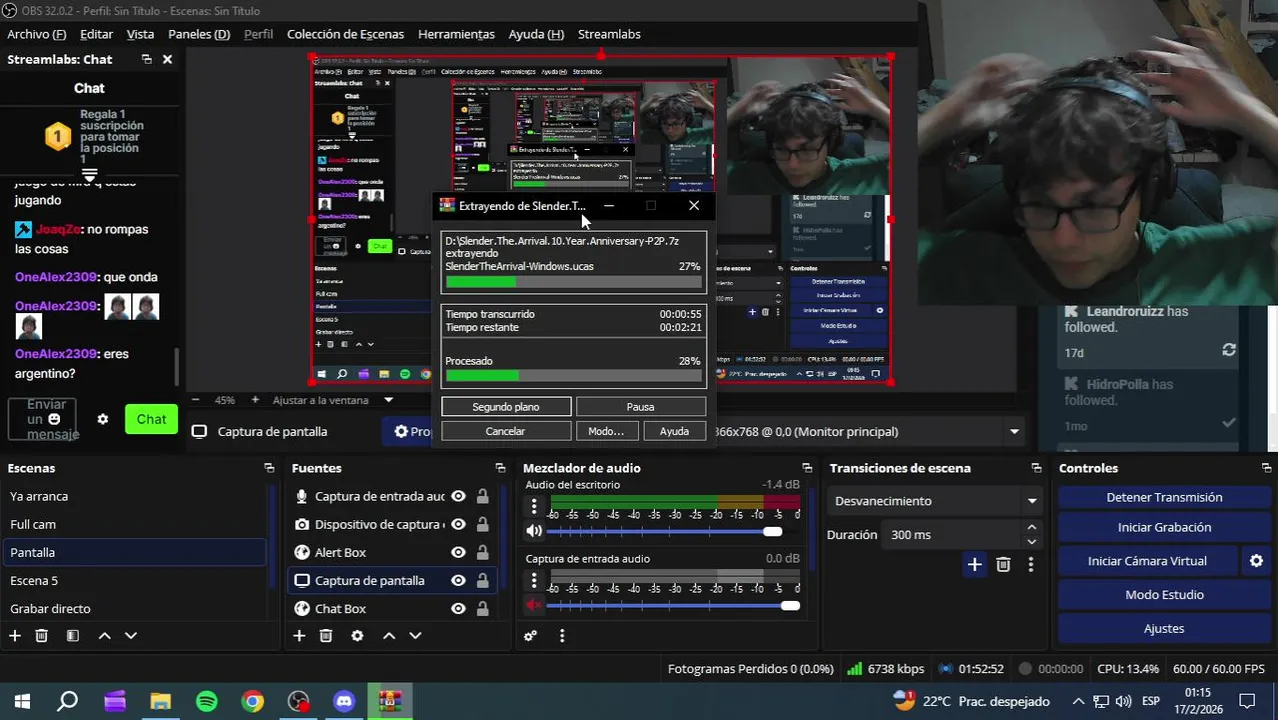
Task: Delete selected scene with trash icon
Action: pyautogui.click(x=42, y=635)
